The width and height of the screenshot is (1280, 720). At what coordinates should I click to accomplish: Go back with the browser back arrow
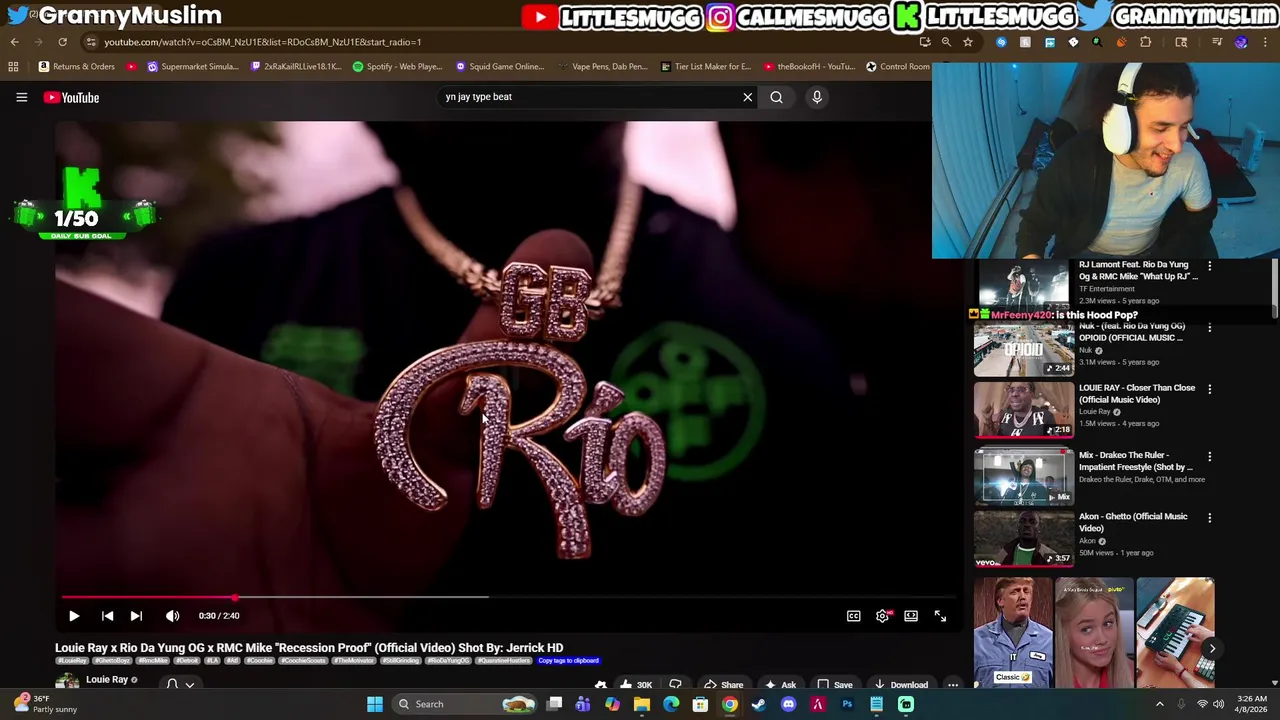click(14, 42)
